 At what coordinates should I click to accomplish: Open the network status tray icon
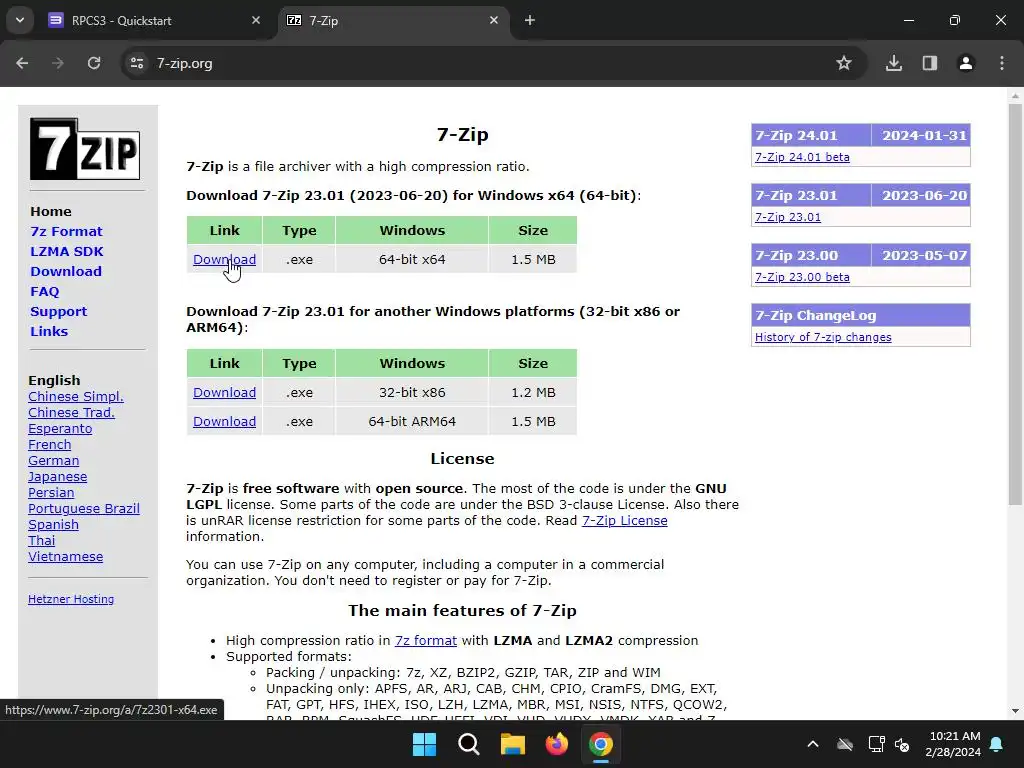[876, 744]
